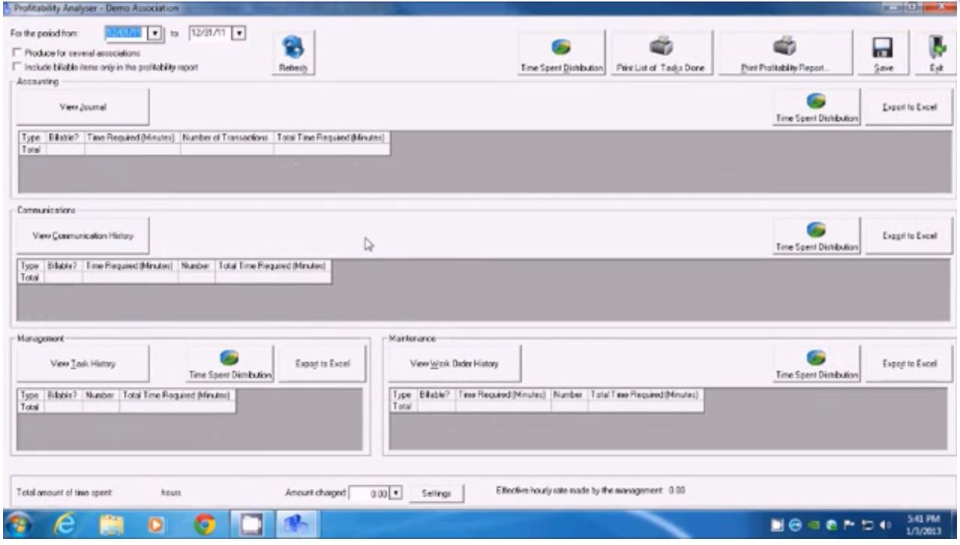Open the Settings button
Screen dimensions: 960x545
click(436, 493)
